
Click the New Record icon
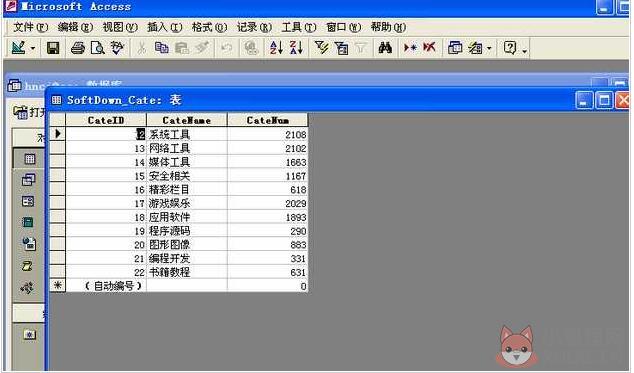[x=410, y=48]
